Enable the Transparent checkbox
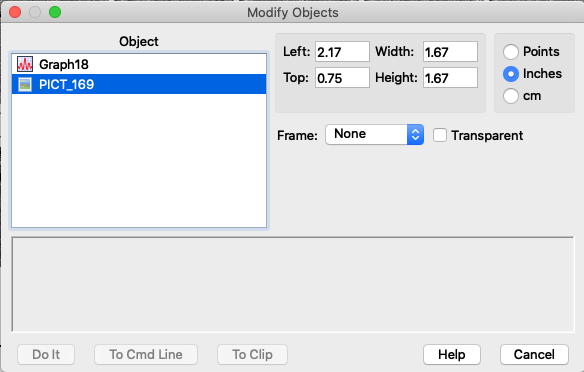The width and height of the screenshot is (584, 372). pos(440,135)
